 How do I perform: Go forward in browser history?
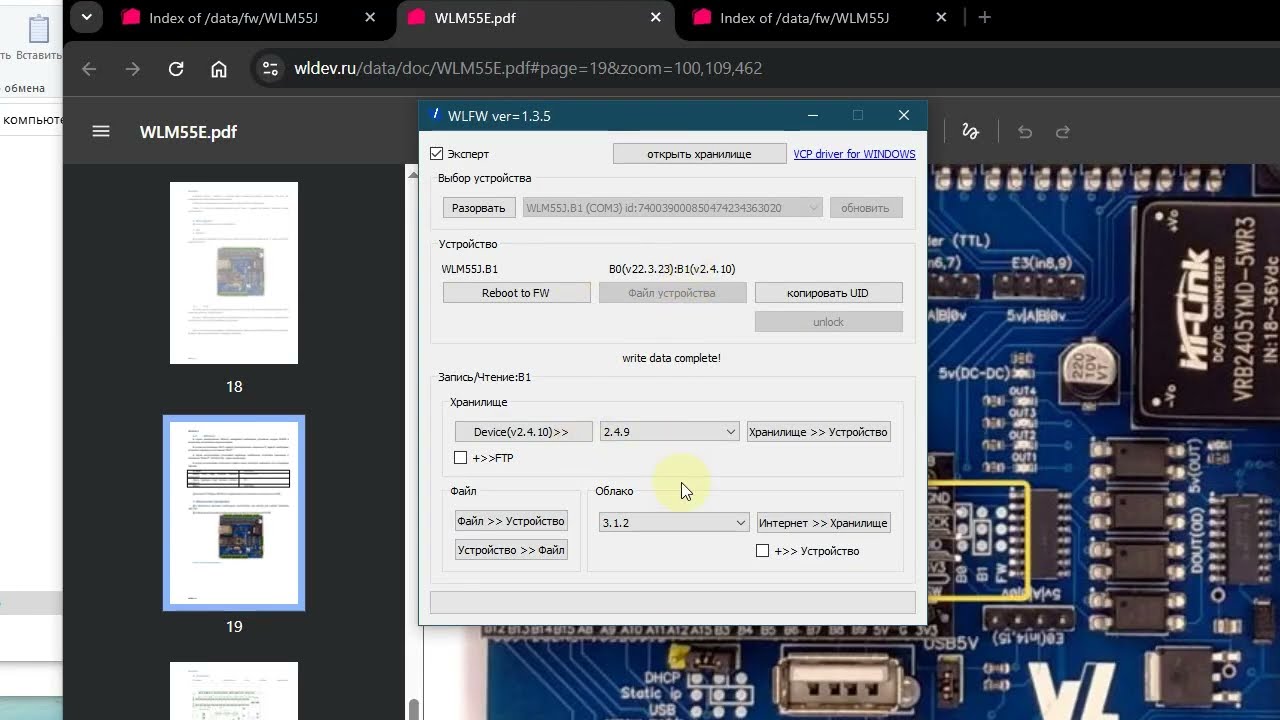[132, 69]
